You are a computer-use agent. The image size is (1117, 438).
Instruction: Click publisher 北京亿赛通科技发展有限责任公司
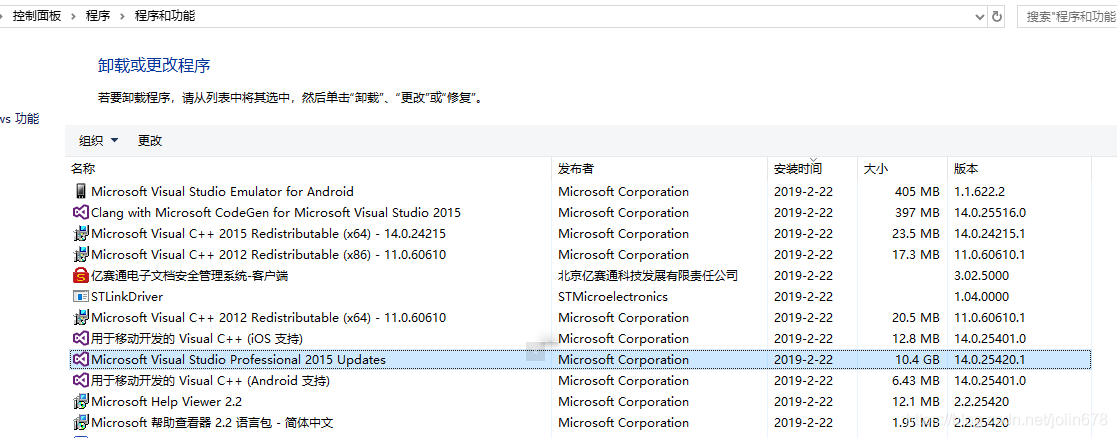(648, 276)
